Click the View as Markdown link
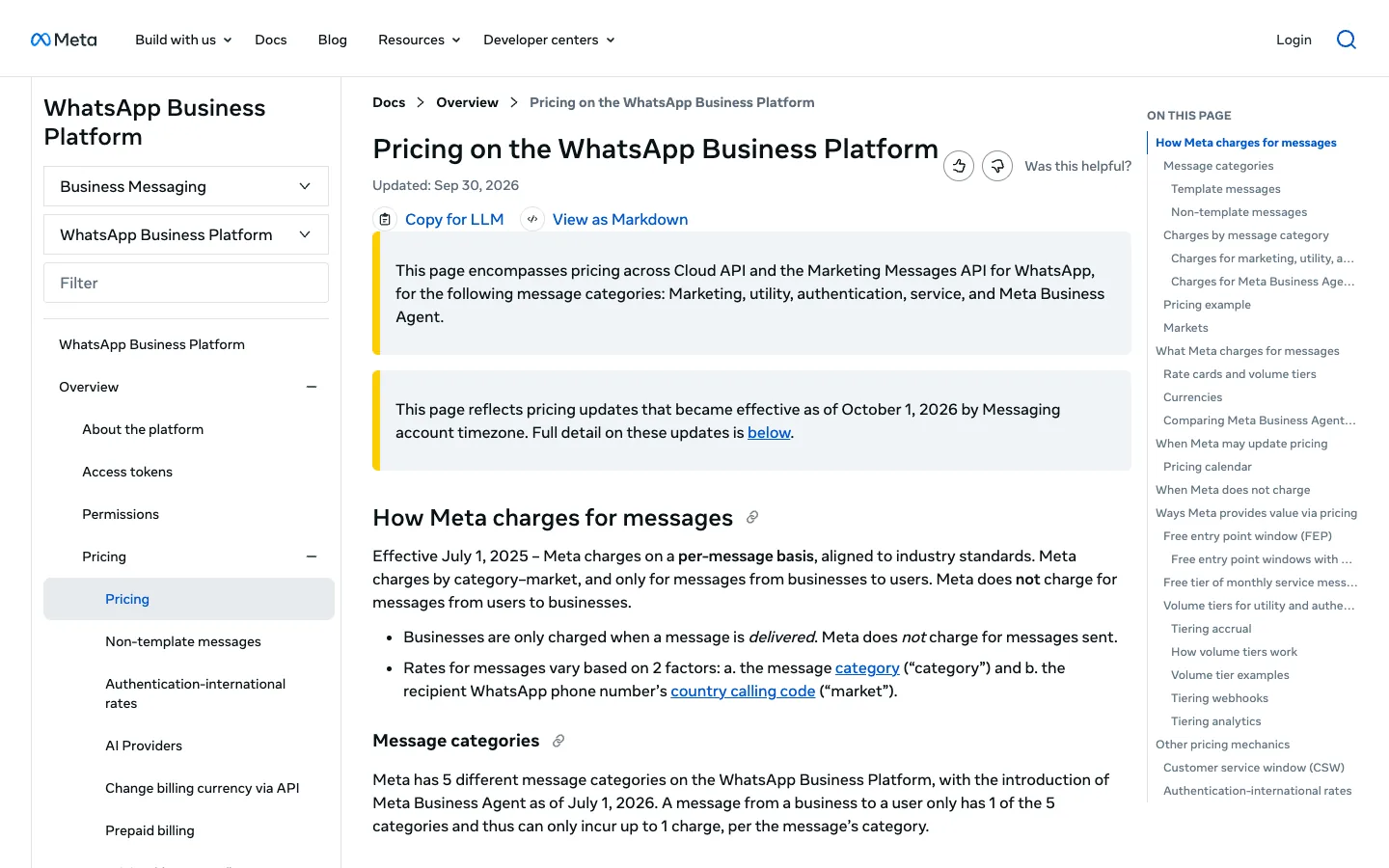1389x868 pixels. point(620,219)
